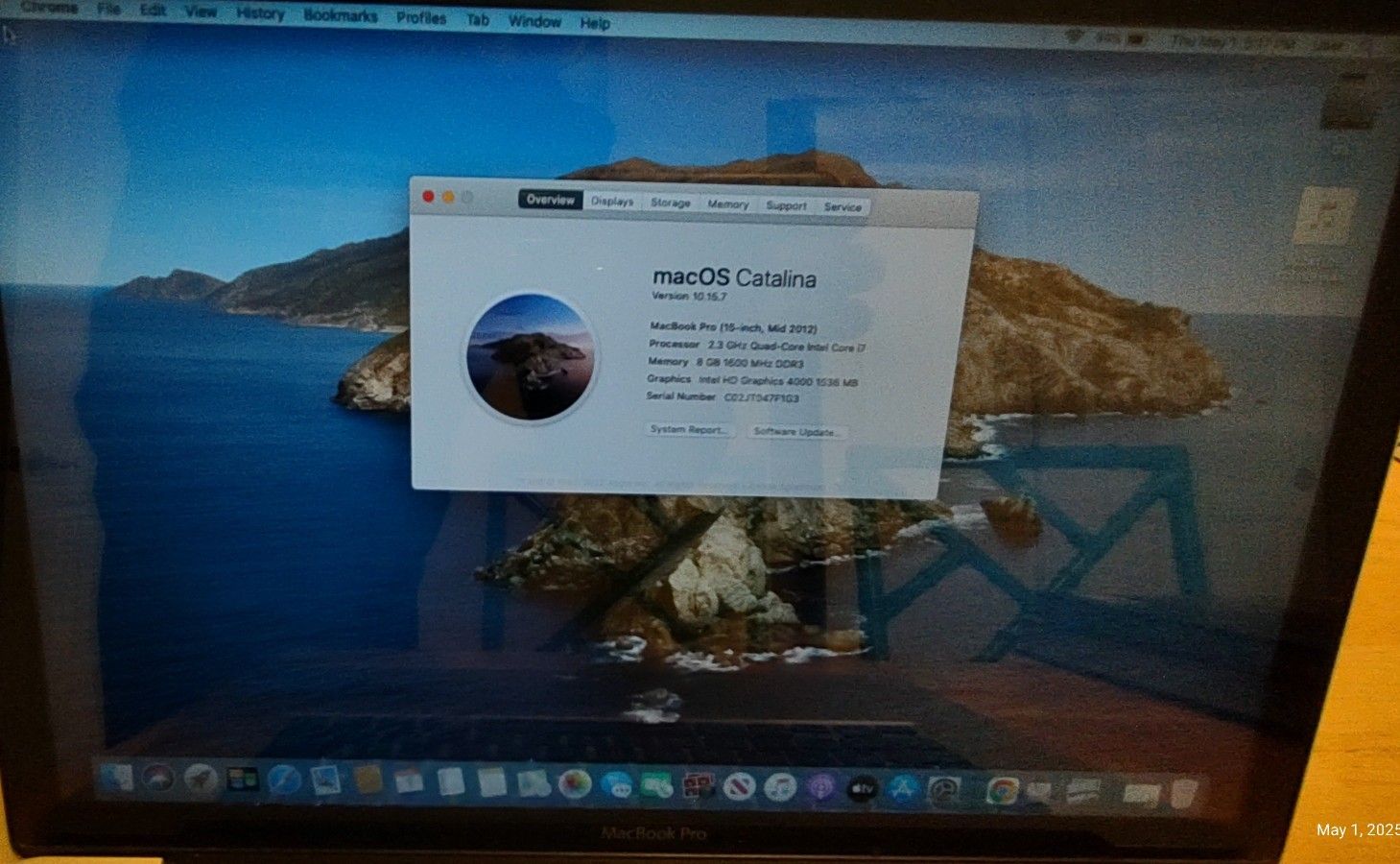Open Mail stamp icon in Dock
1400x864 pixels.
click(326, 780)
